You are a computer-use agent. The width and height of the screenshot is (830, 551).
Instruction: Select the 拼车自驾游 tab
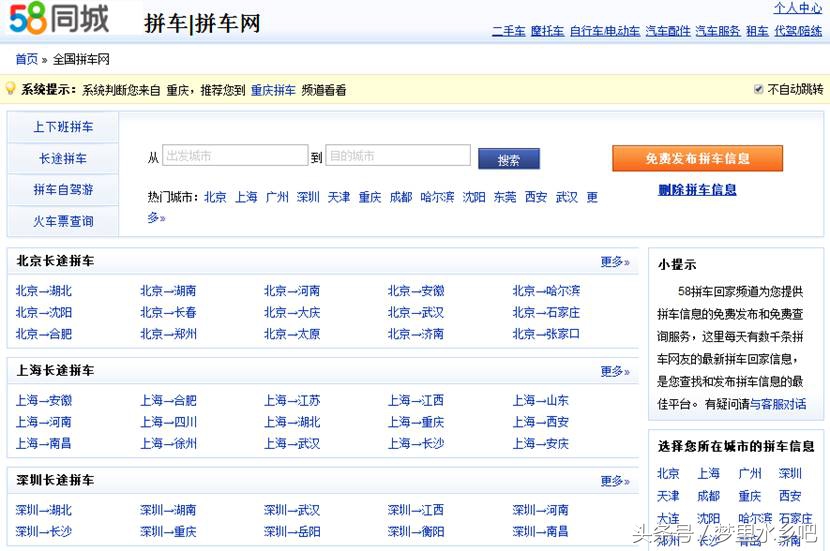(x=63, y=189)
